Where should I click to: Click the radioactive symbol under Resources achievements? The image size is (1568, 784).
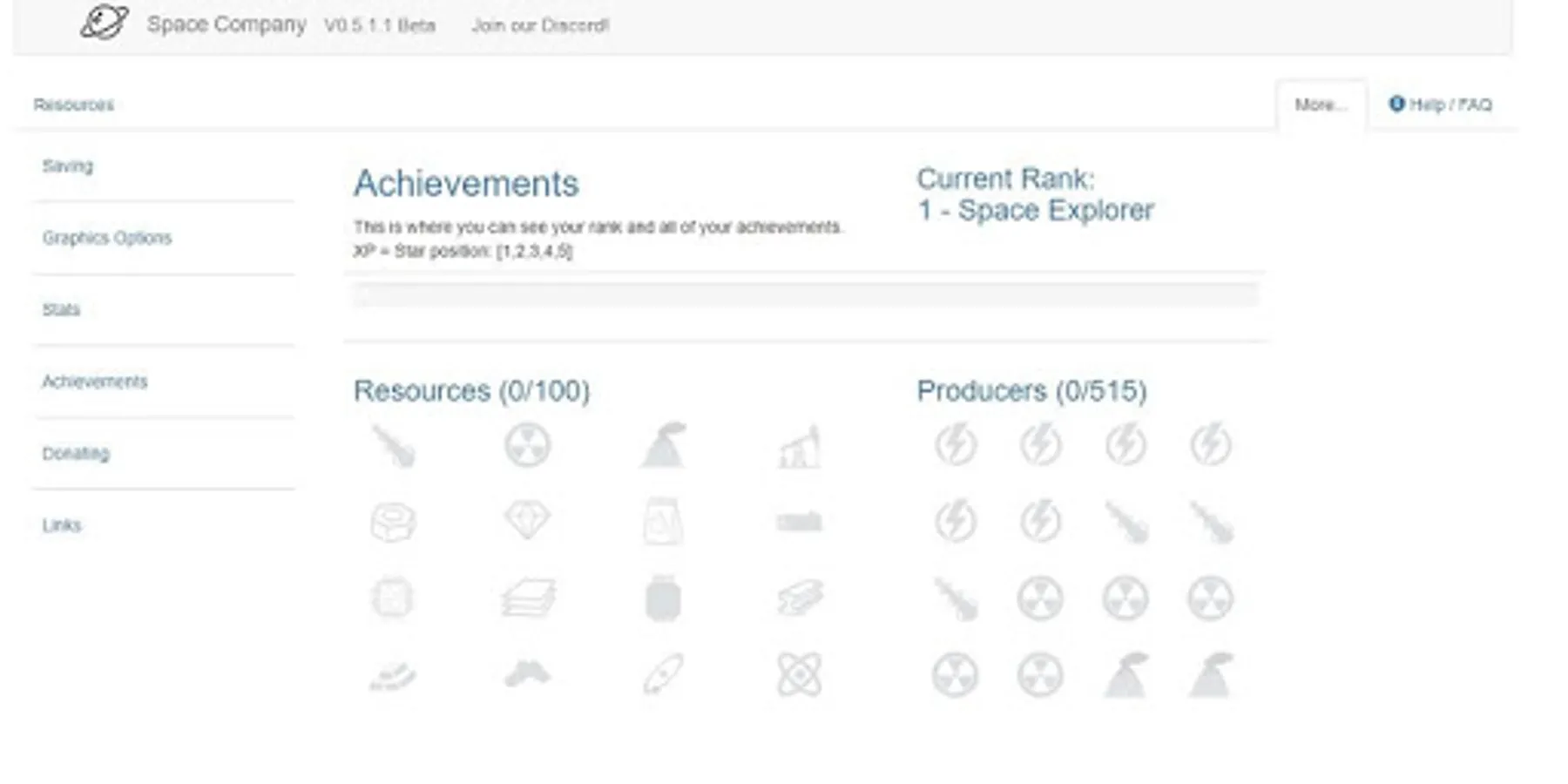tap(527, 445)
